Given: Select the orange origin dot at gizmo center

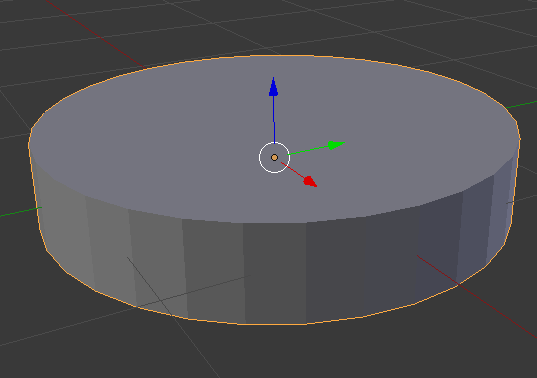Looking at the screenshot, I should (274, 158).
